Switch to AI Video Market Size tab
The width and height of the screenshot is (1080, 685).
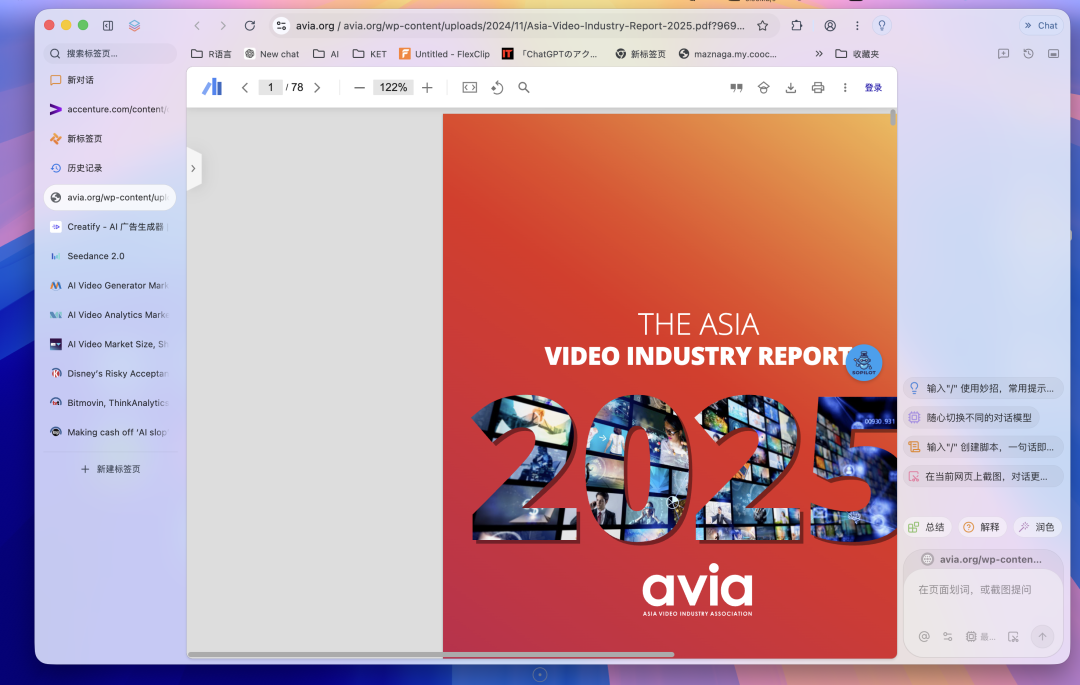[x=110, y=344]
